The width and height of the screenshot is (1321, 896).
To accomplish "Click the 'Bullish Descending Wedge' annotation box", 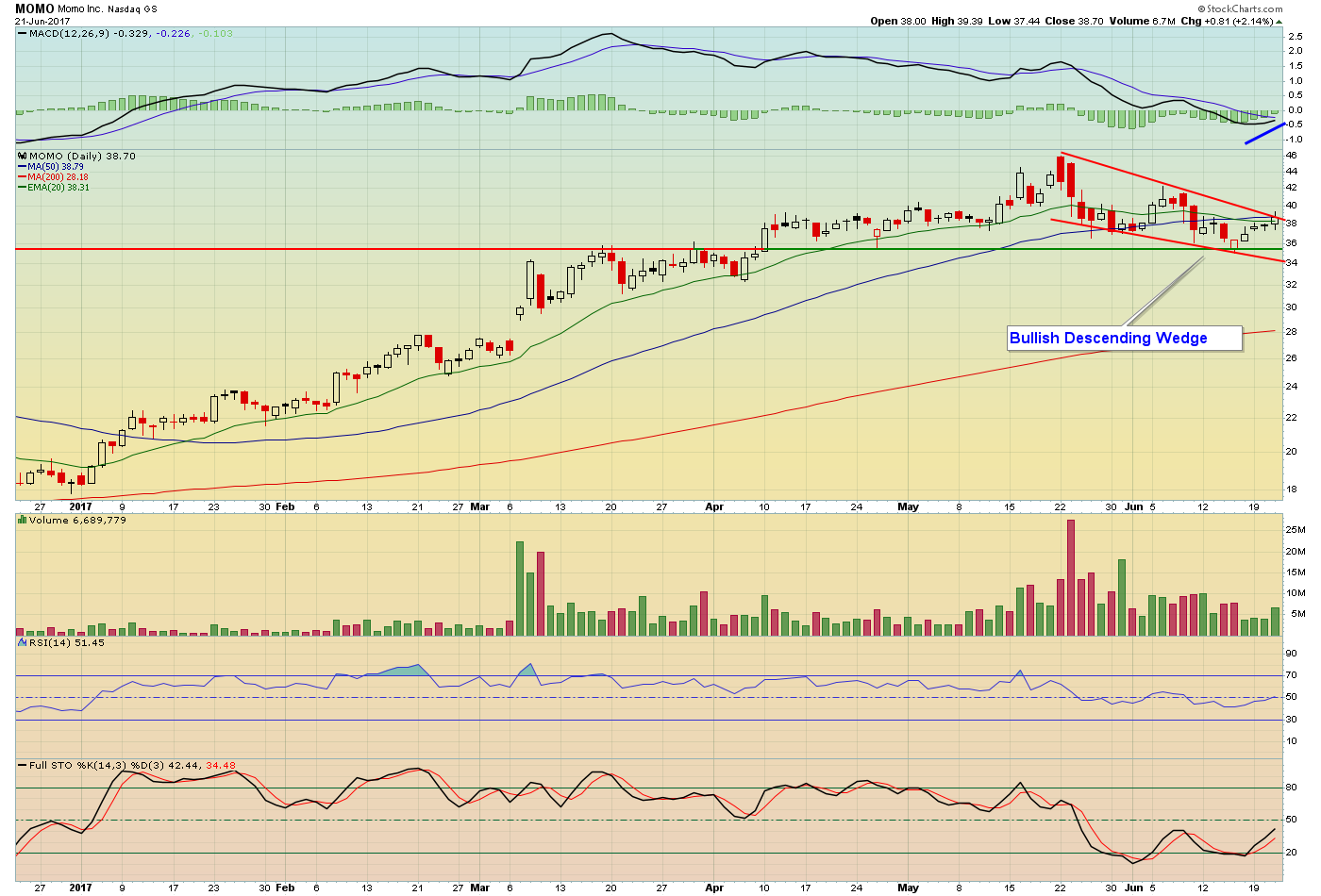I will 1124,338.
